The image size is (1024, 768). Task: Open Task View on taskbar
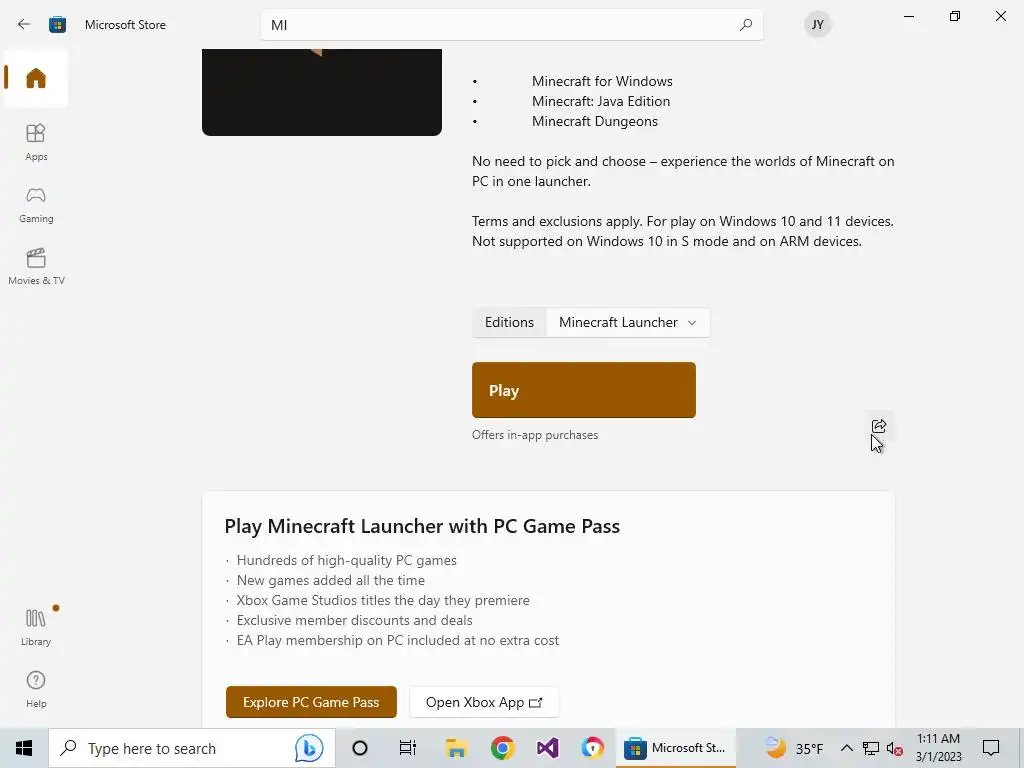[x=408, y=748]
